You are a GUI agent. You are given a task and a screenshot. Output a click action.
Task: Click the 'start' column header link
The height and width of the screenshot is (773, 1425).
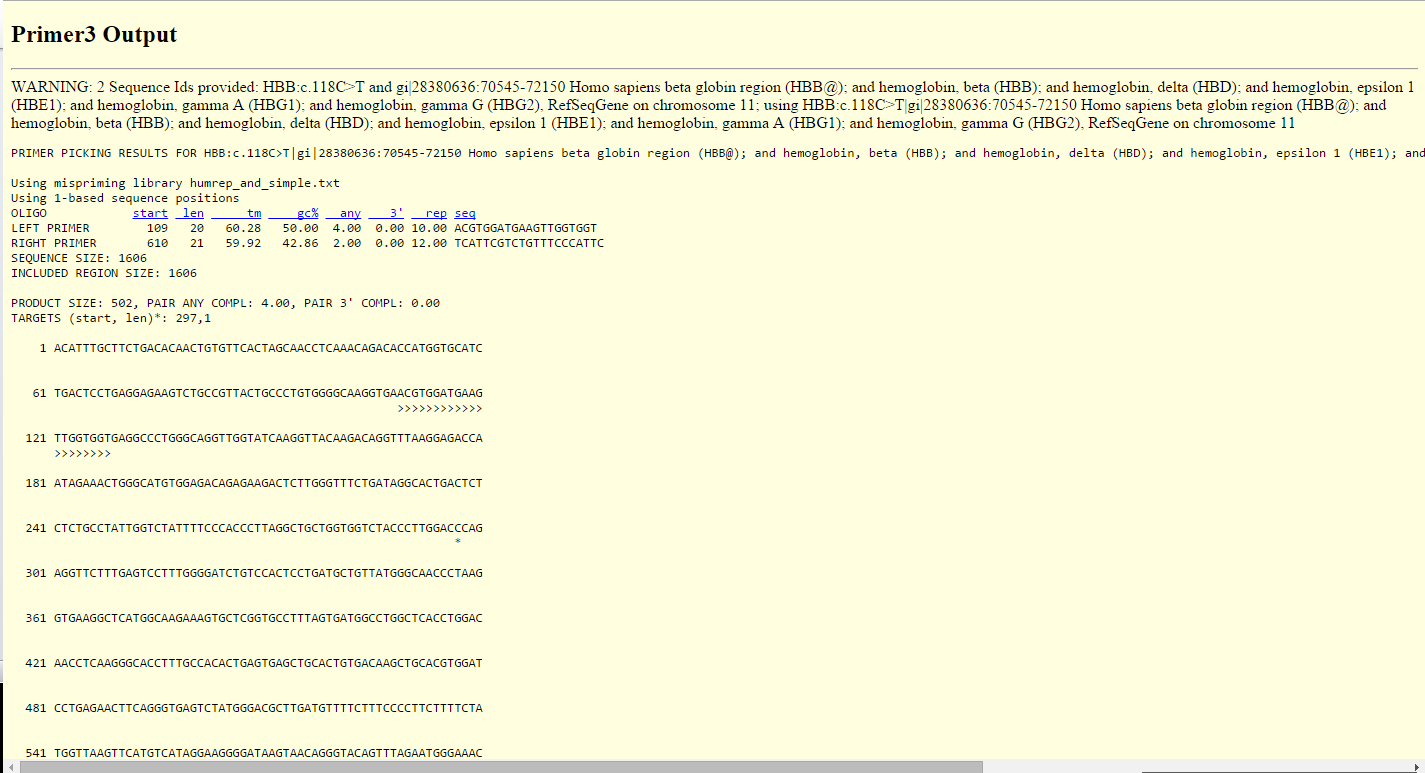coord(150,212)
